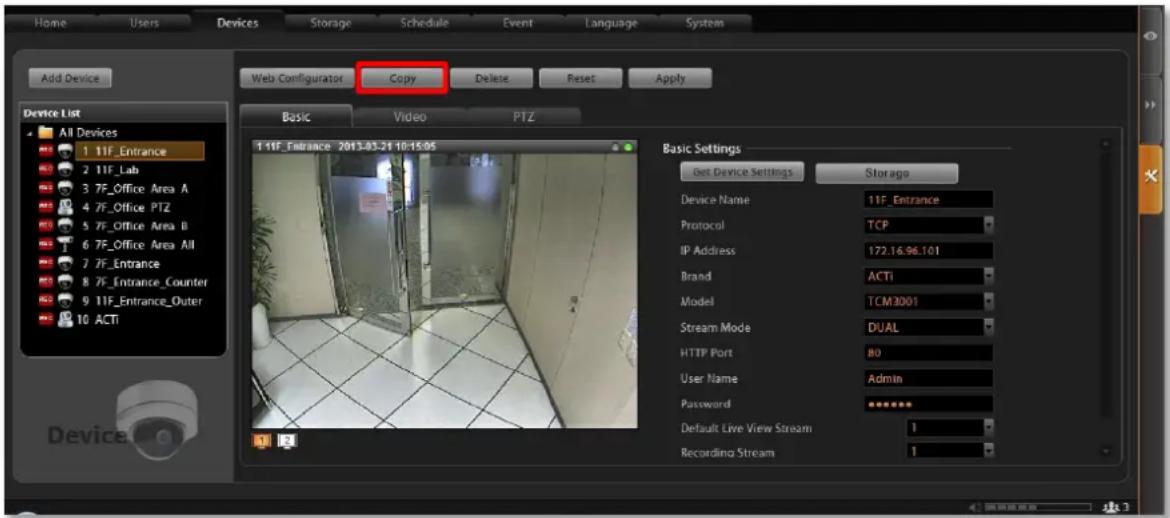
Task: Click the REC badge beside 11F_Entrance
Action: tap(44, 152)
